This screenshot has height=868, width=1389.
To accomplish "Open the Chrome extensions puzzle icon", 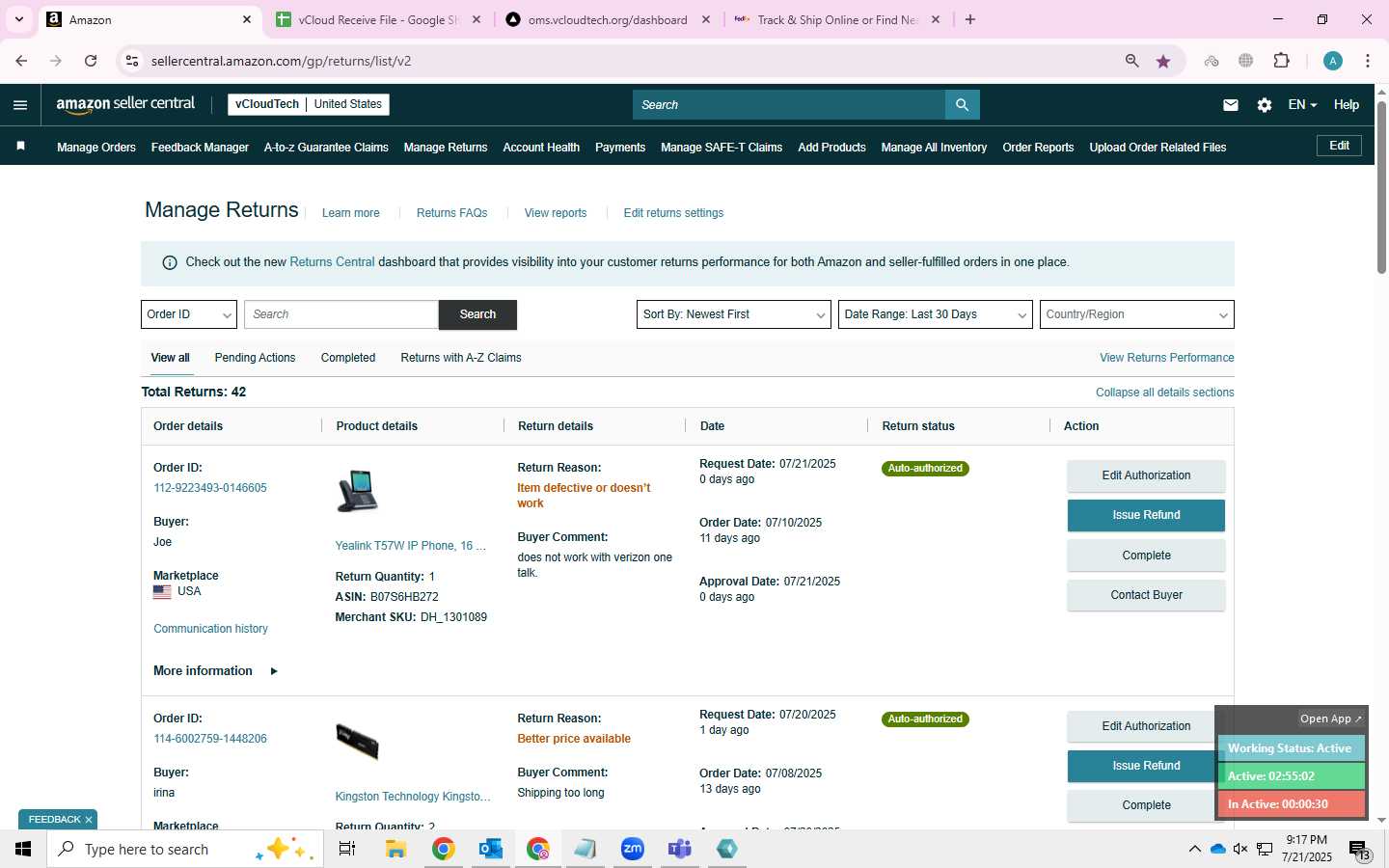I will (x=1282, y=61).
